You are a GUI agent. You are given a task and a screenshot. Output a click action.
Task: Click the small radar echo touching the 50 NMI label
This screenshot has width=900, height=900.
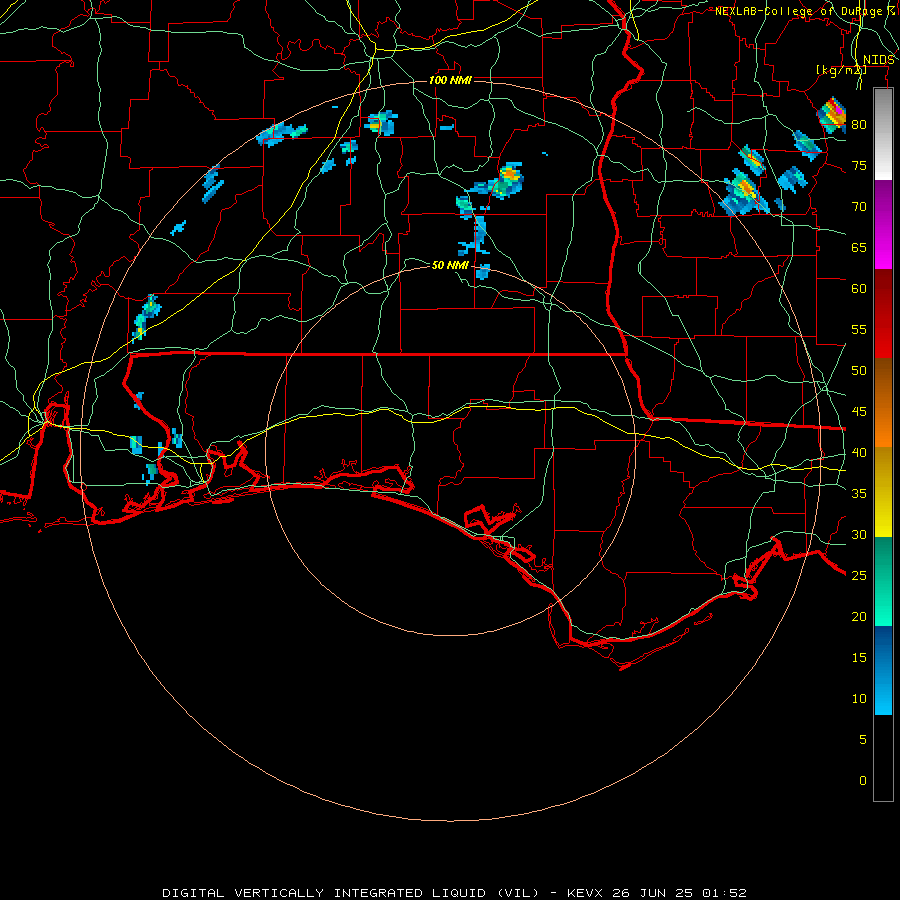click(483, 271)
